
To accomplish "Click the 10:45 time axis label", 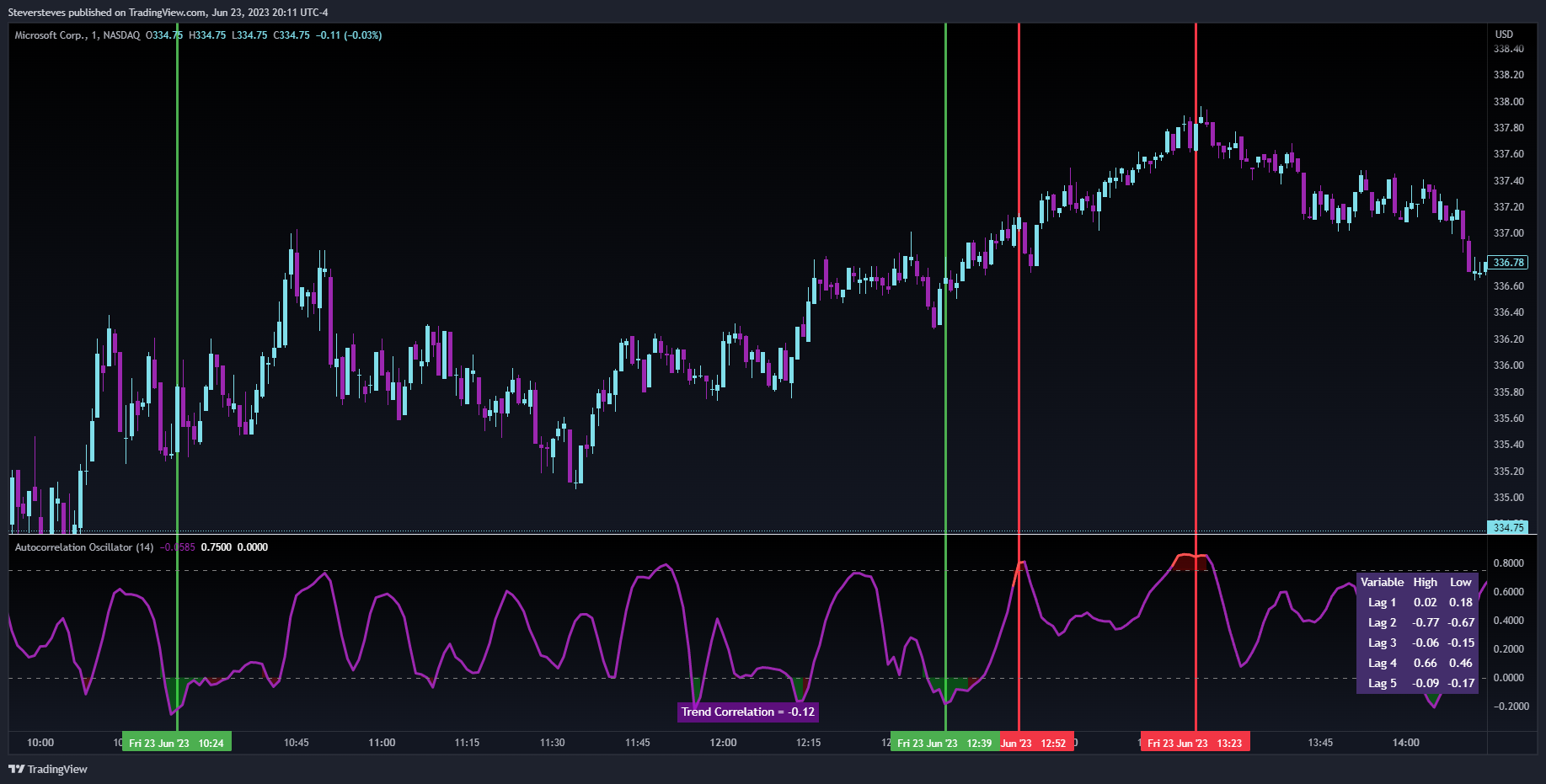I will 297,743.
